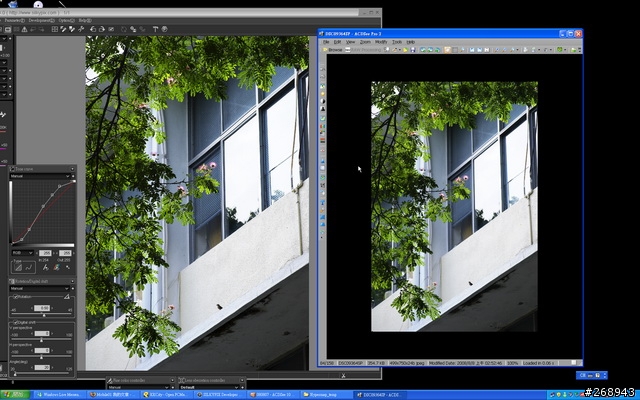The image size is (640, 400).
Task: Open the File menu in ACDSee
Action: pos(326,42)
